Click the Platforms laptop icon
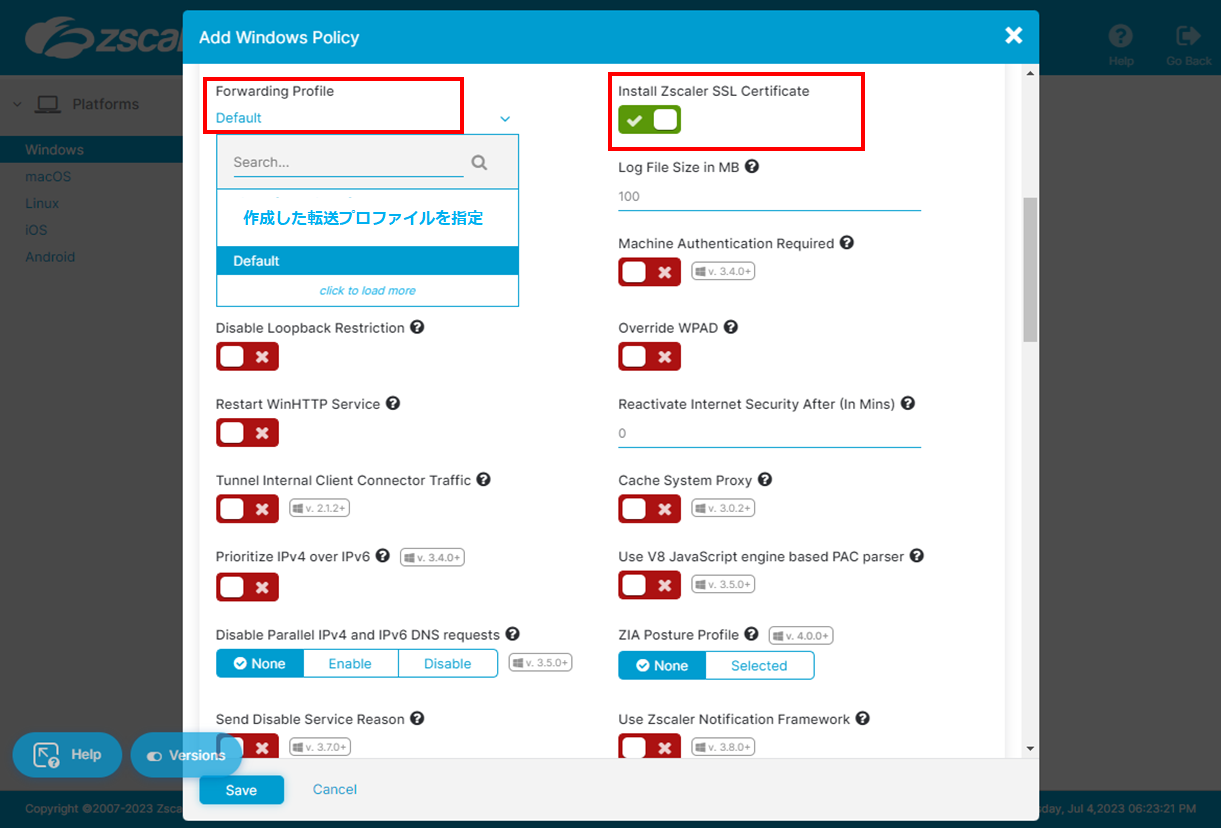 click(x=48, y=104)
